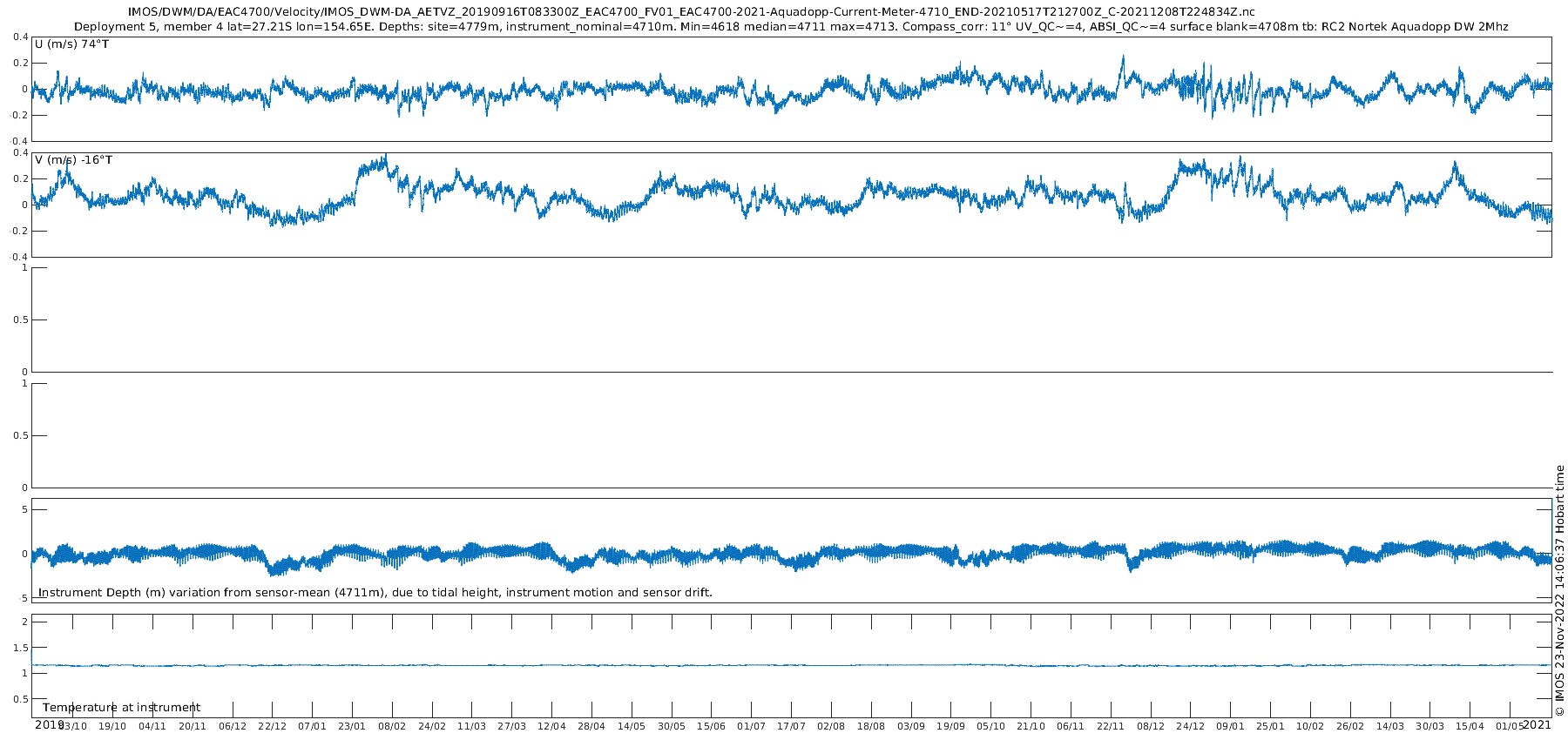This screenshot has width=1568, height=740.
Task: Click the 'V (m/s) -16°T' panel label
Action: [74, 160]
